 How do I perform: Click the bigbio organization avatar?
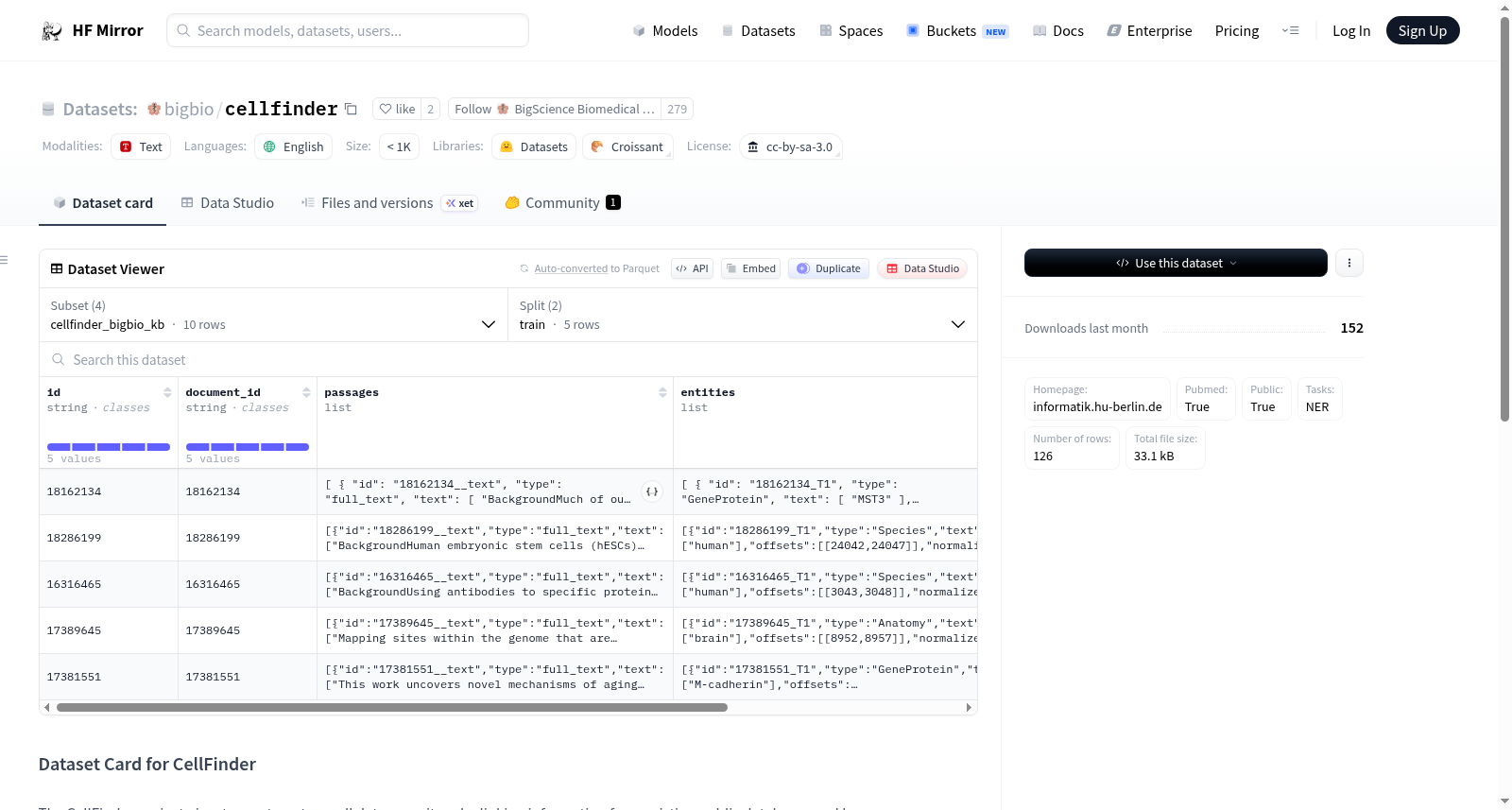[154, 109]
